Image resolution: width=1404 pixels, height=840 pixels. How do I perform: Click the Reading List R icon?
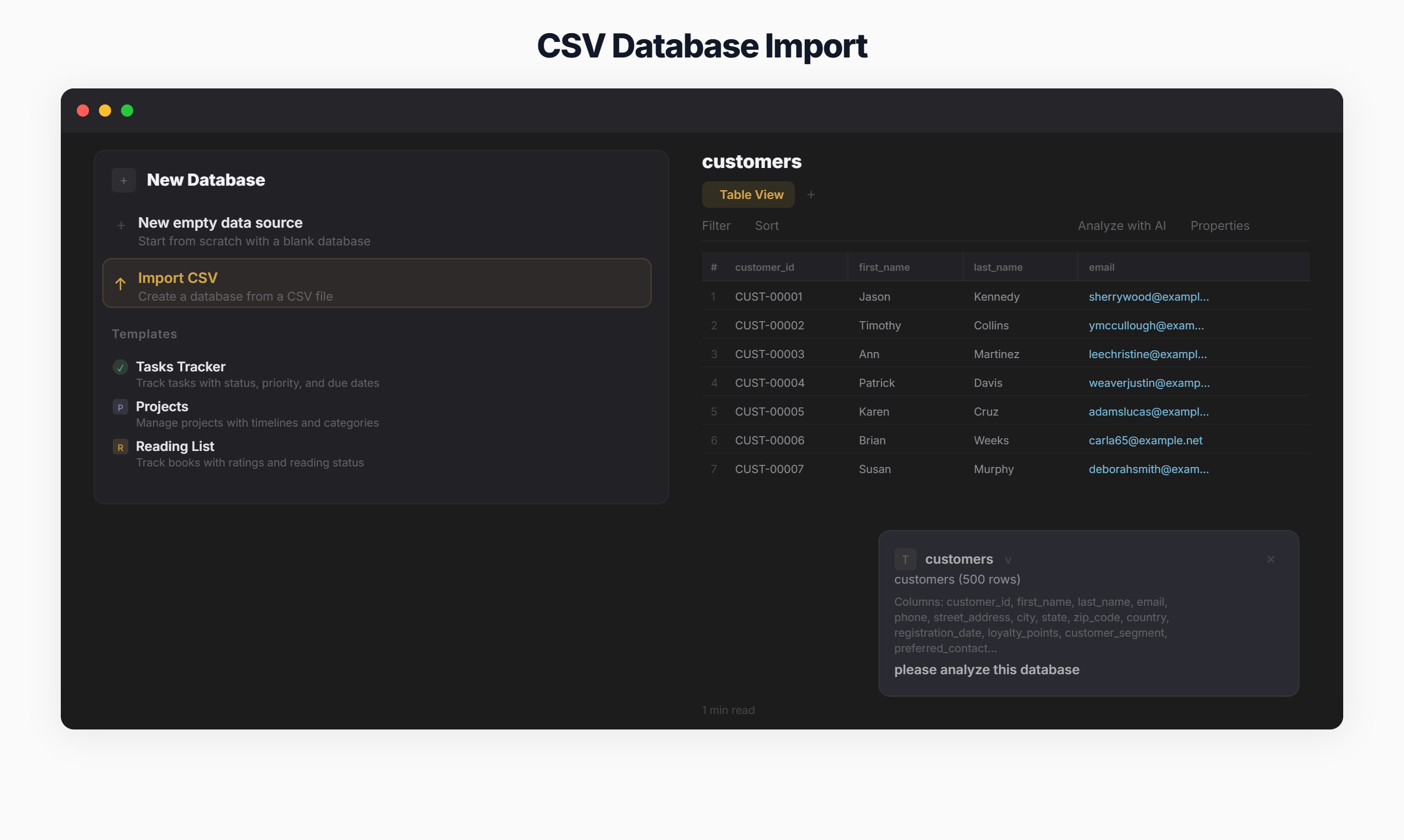[x=120, y=447]
